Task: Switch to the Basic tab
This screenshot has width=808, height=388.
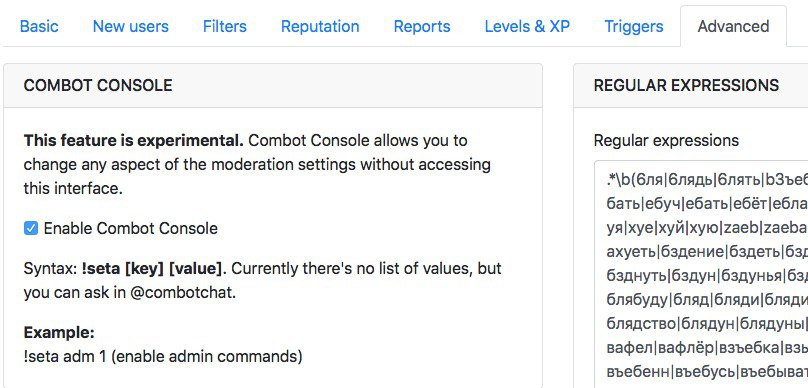Action: tap(39, 26)
